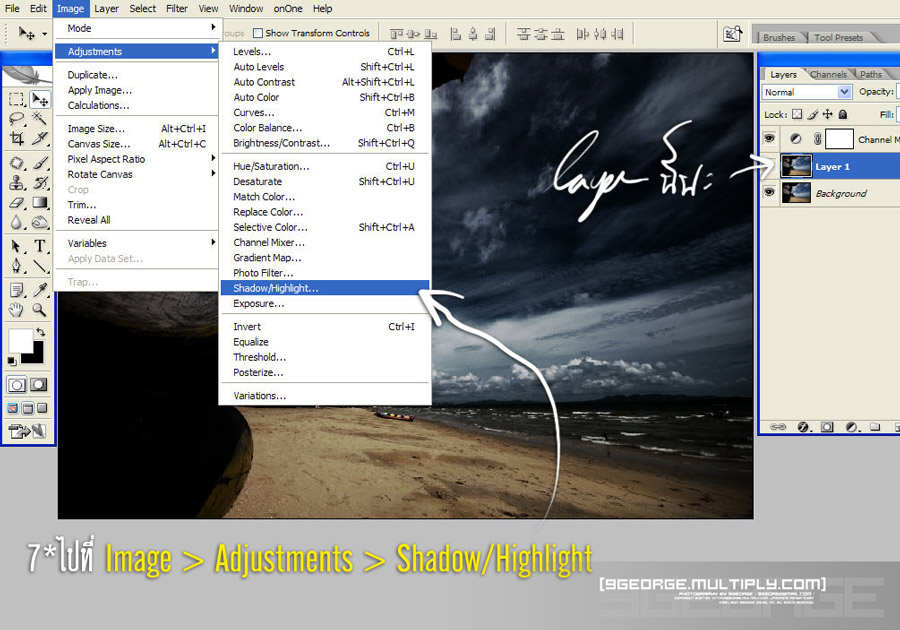The image size is (900, 630).
Task: Hide the Background layer
Action: 769,192
